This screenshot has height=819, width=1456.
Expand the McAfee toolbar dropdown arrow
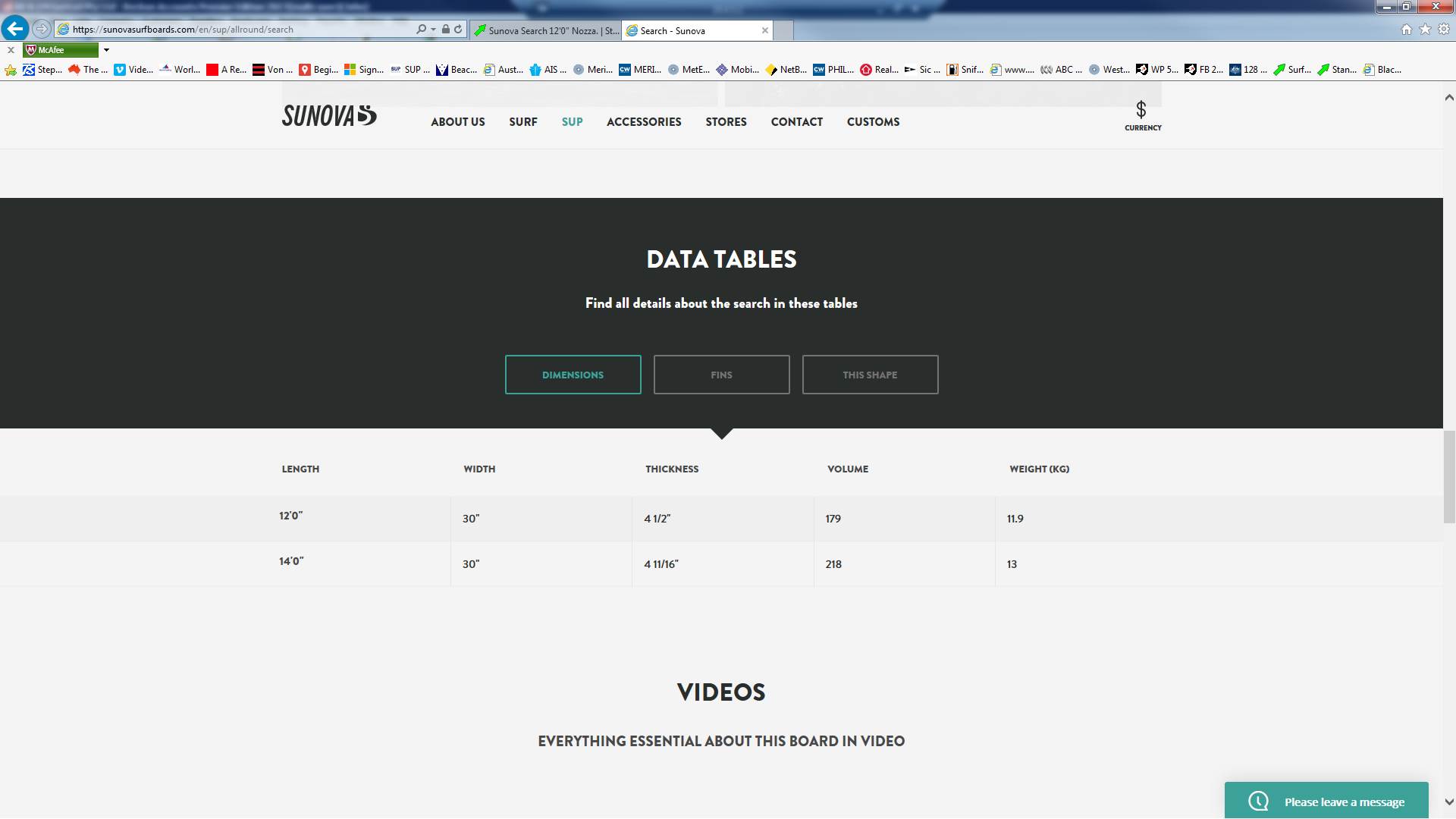(x=106, y=50)
